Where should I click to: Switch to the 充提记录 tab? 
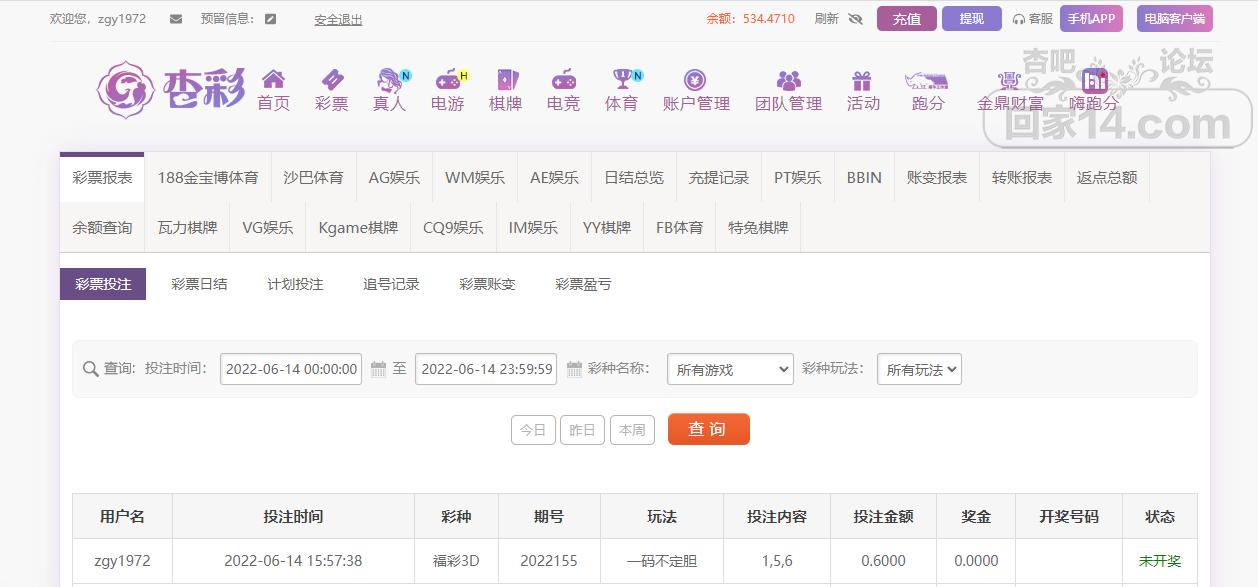click(x=718, y=177)
